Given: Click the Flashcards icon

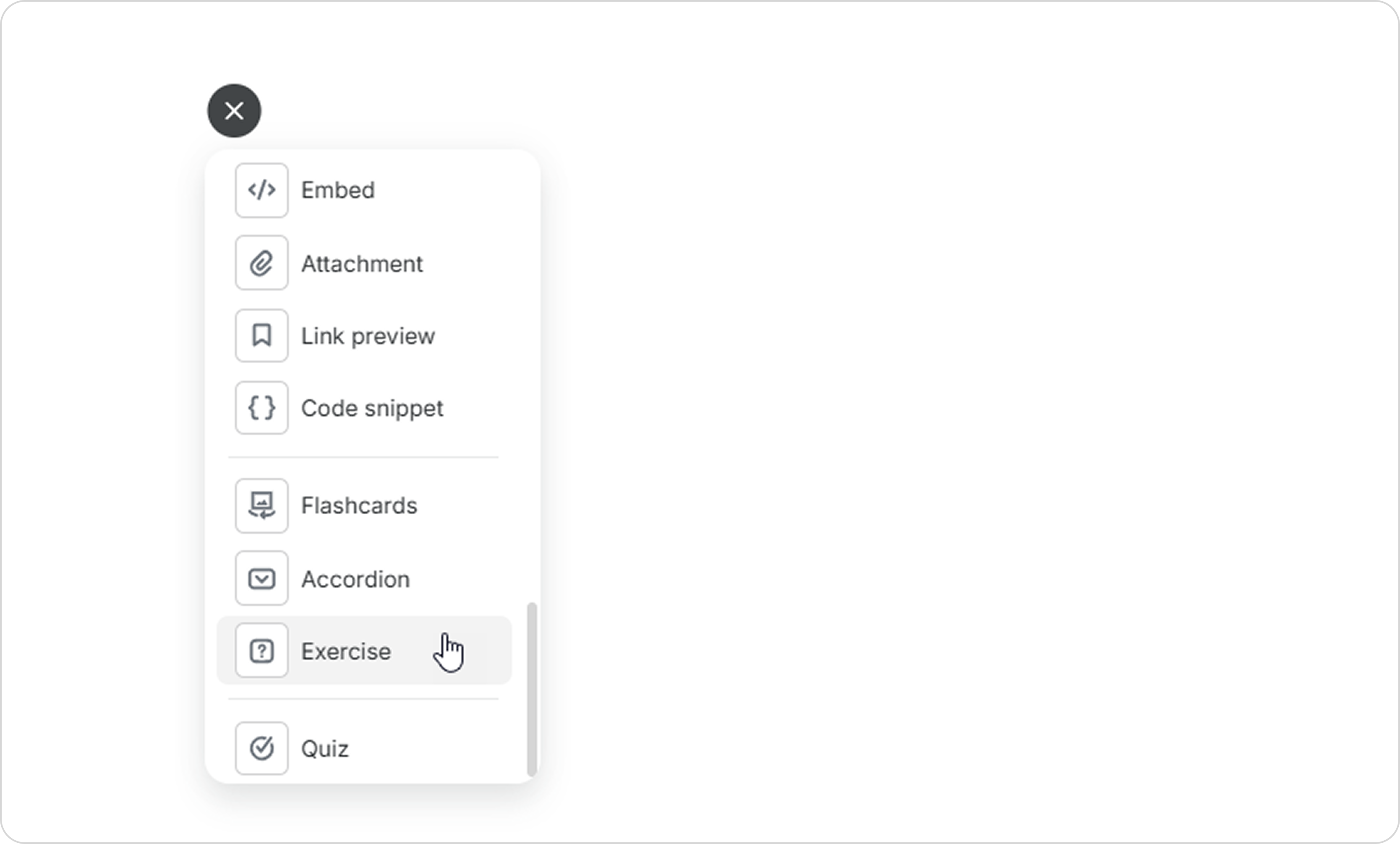Looking at the screenshot, I should 261,505.
